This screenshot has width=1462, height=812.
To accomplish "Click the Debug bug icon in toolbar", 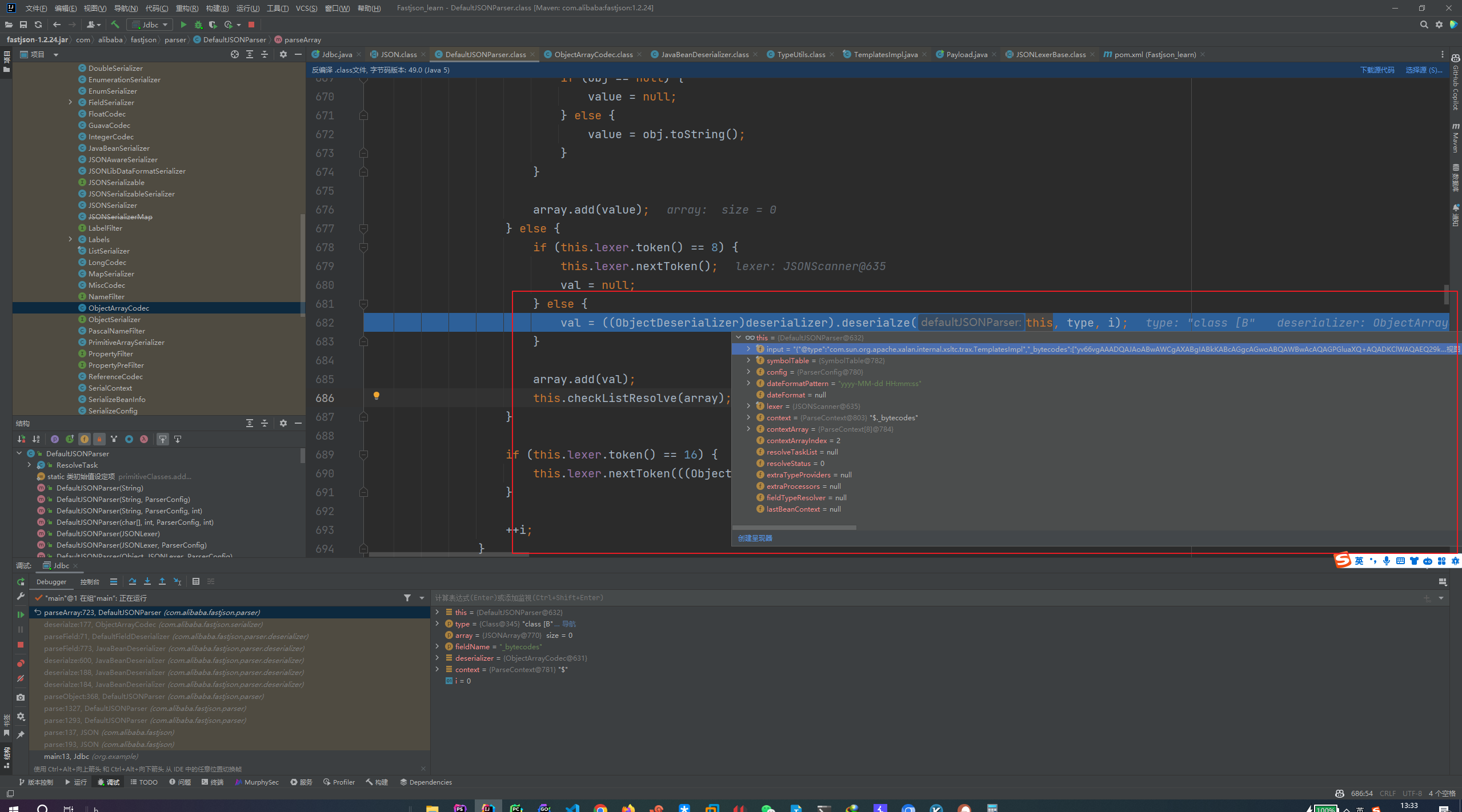I will (x=198, y=25).
